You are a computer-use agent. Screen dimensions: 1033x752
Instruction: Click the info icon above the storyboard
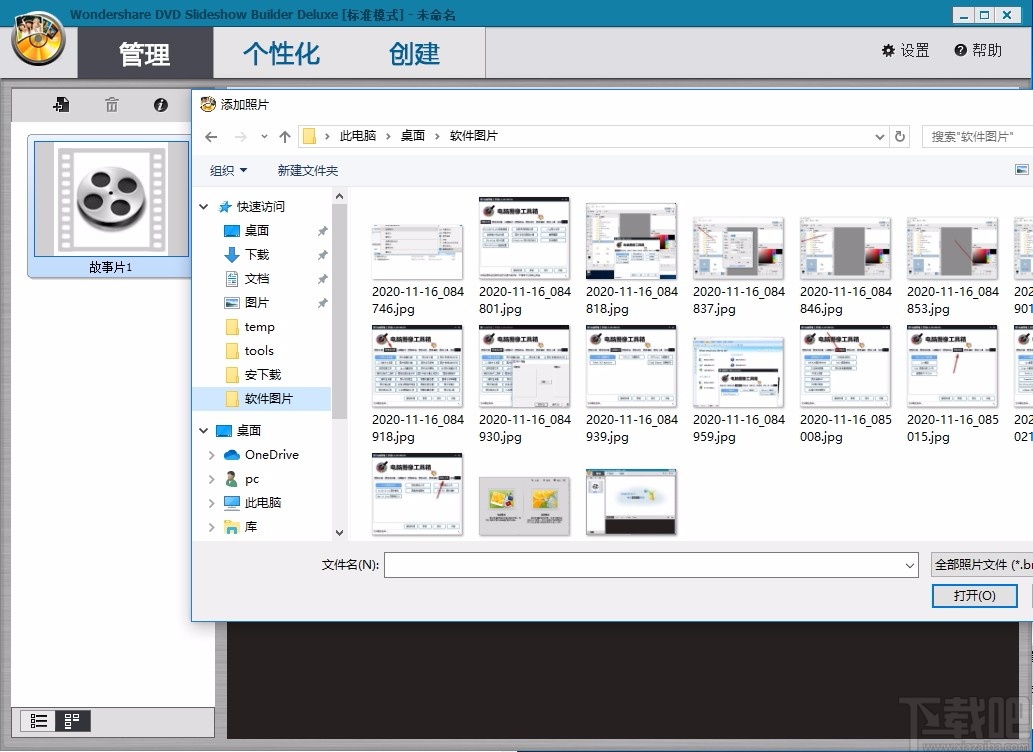coord(160,104)
